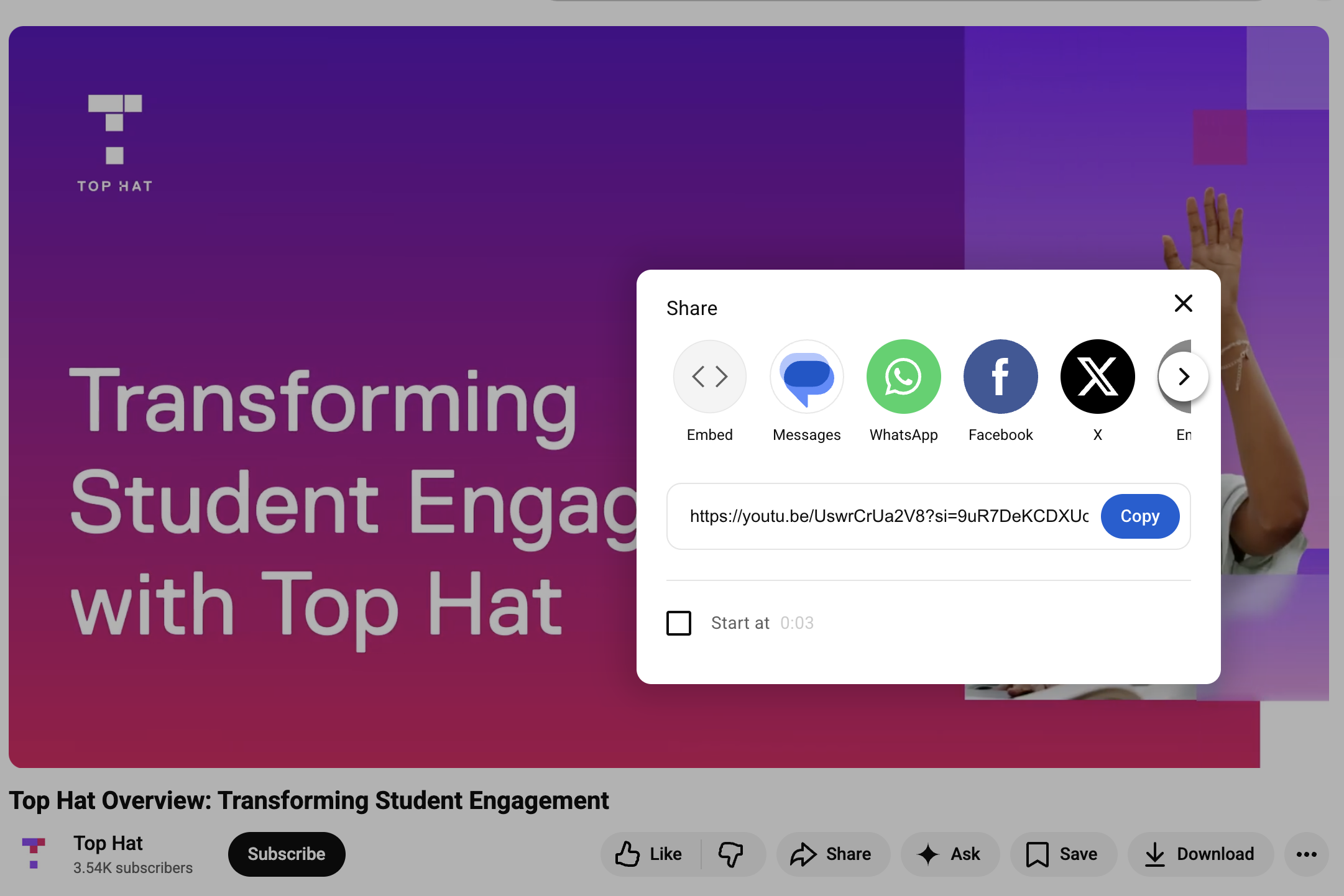1344x896 pixels.
Task: Share the video on WhatsApp
Action: [x=903, y=377]
